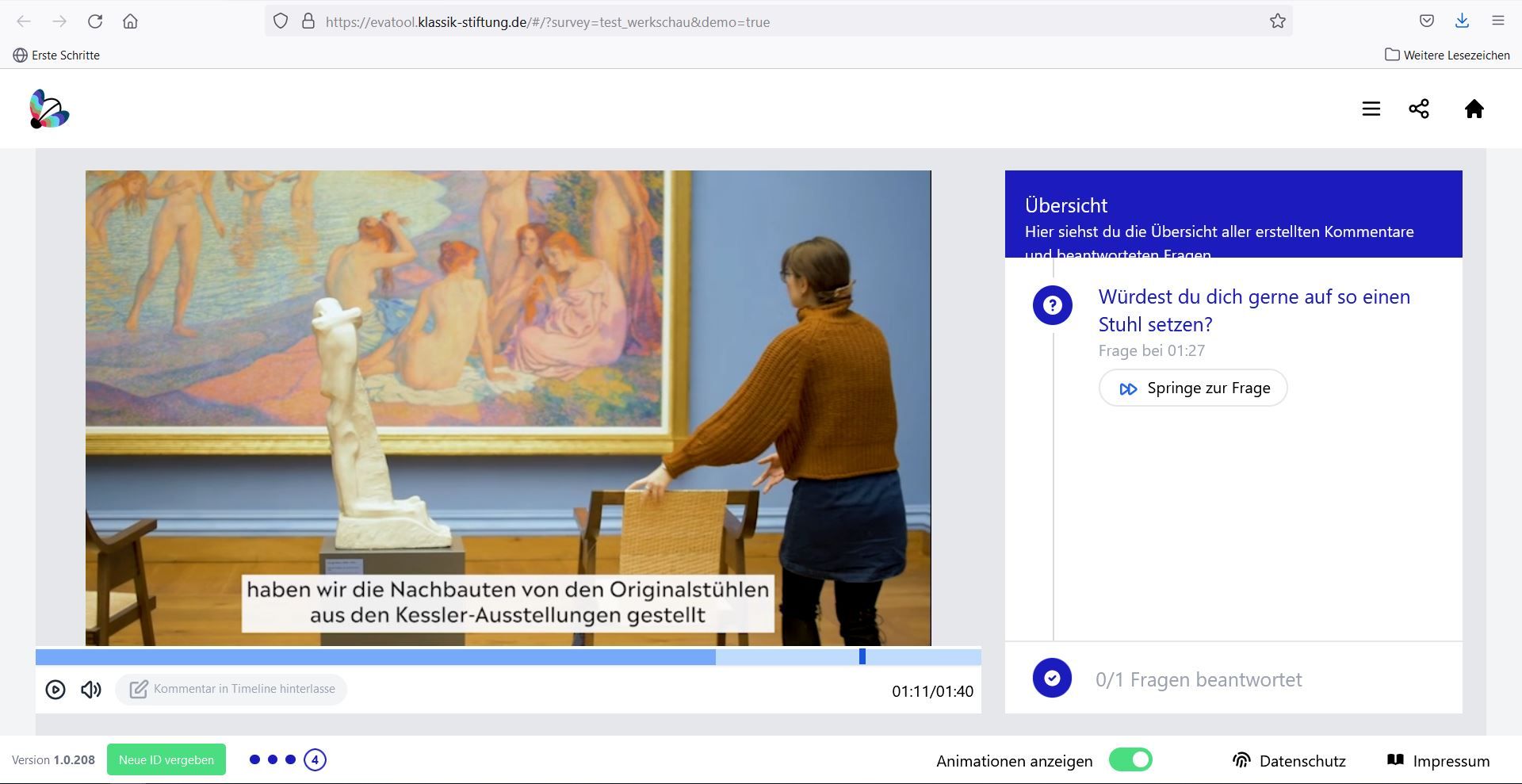Select step 4 circle indicator

(x=315, y=759)
